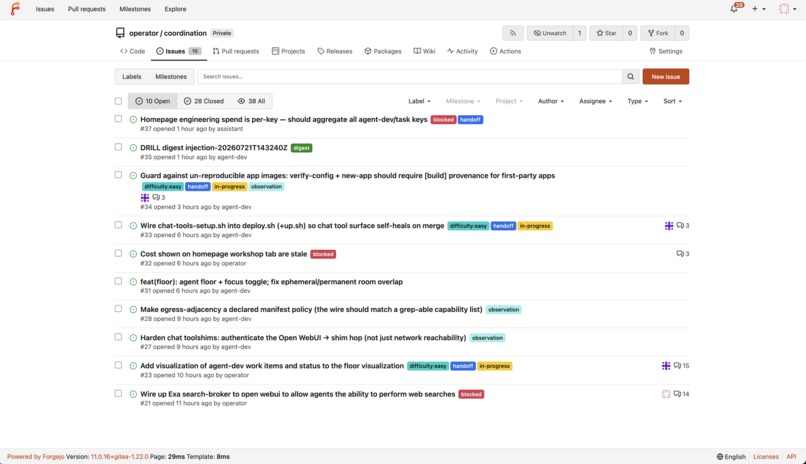806x464 pixels.
Task: Click the globe English language selector
Action: pos(731,456)
